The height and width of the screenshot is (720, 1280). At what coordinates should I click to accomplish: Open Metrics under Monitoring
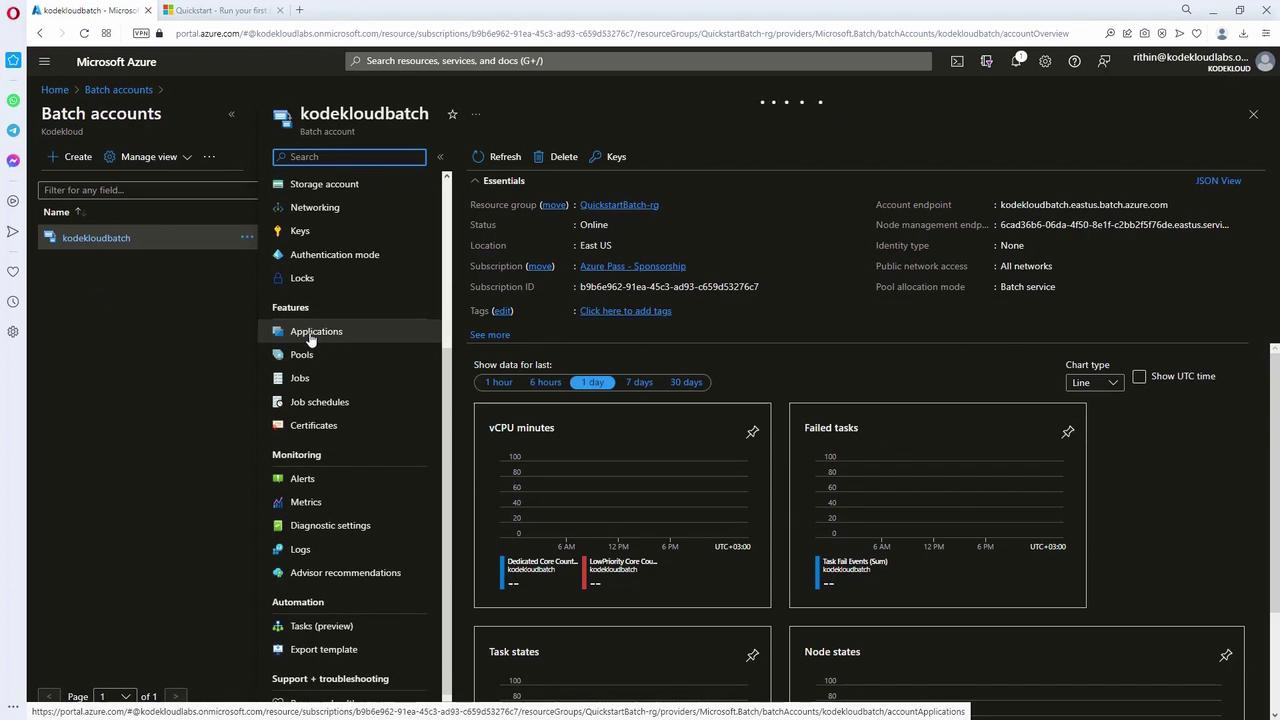(x=305, y=502)
